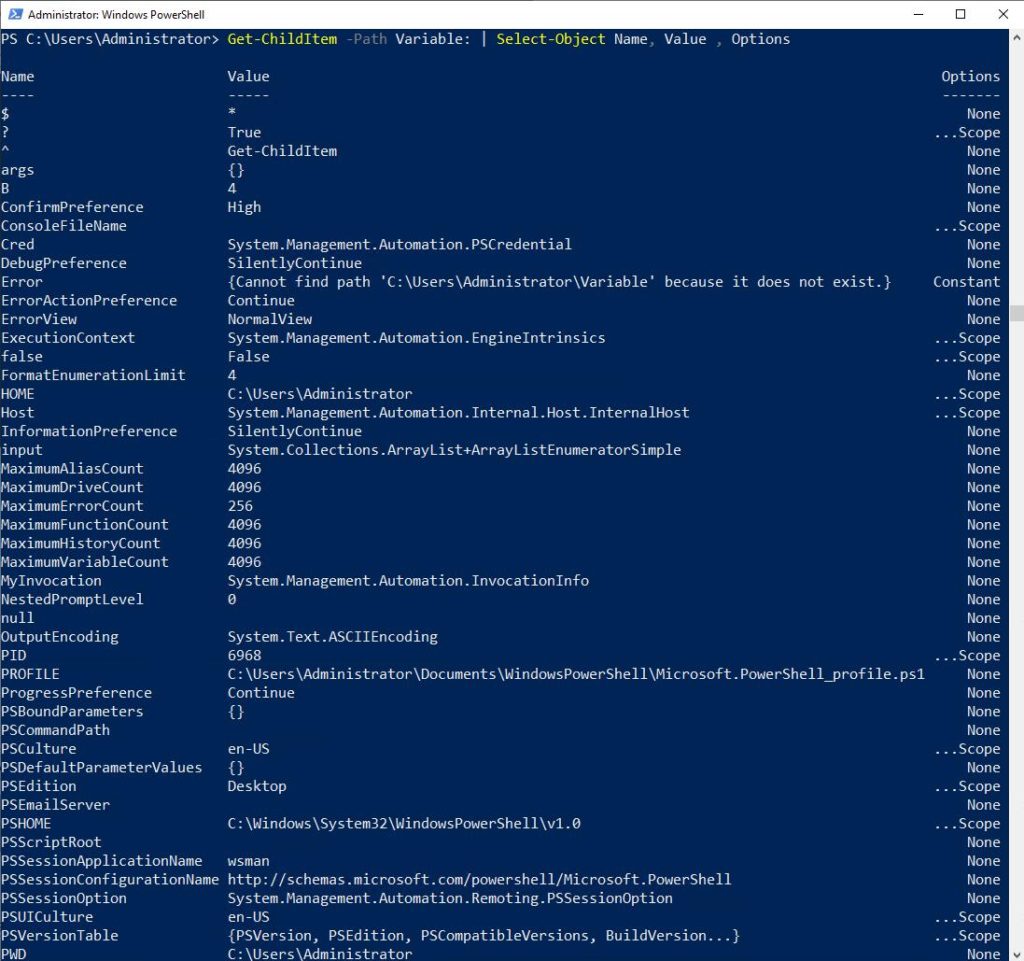
Task: Click the ArrayListEnumeratorSimple value
Action: pos(455,450)
